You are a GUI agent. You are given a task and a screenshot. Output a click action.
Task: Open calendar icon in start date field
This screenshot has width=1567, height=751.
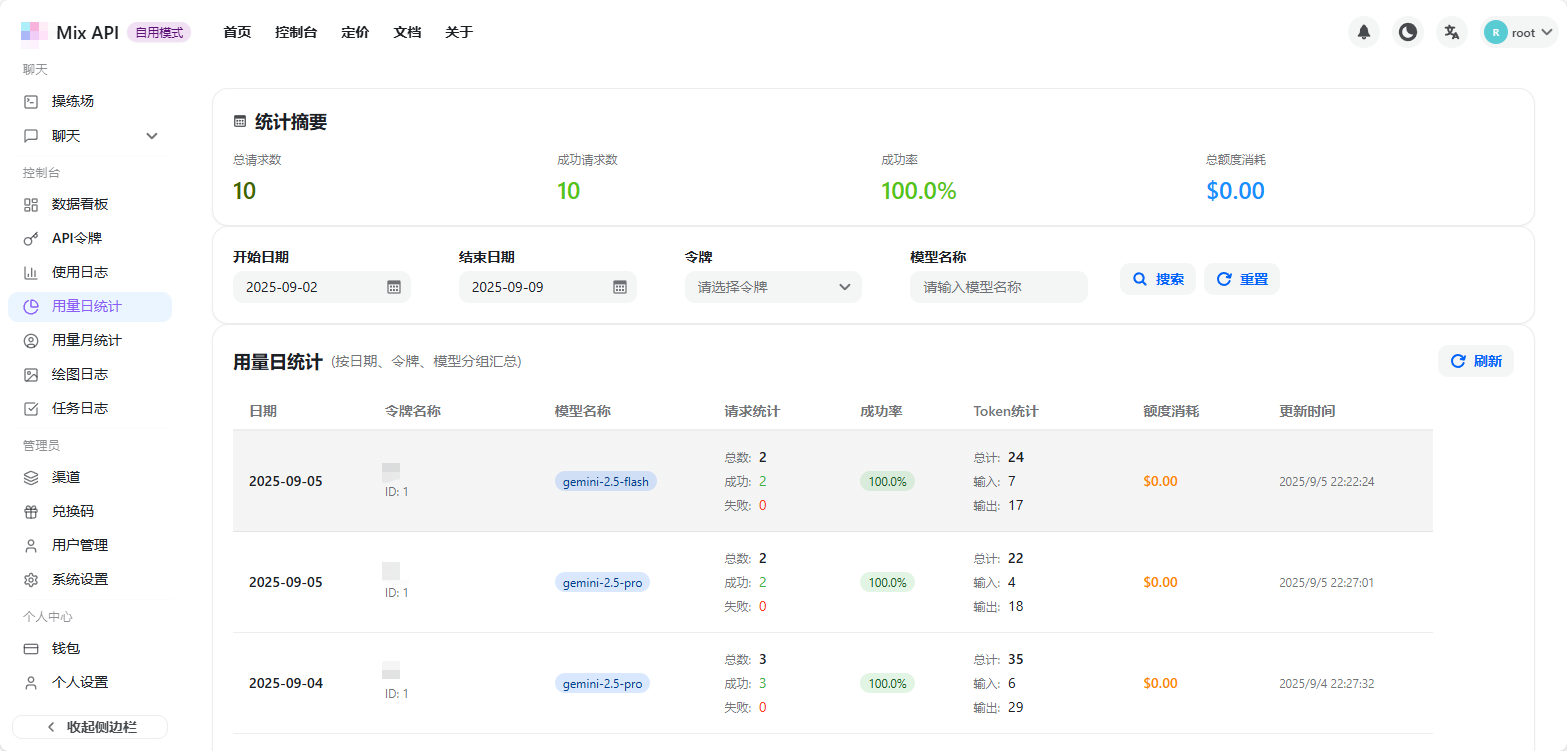point(394,287)
